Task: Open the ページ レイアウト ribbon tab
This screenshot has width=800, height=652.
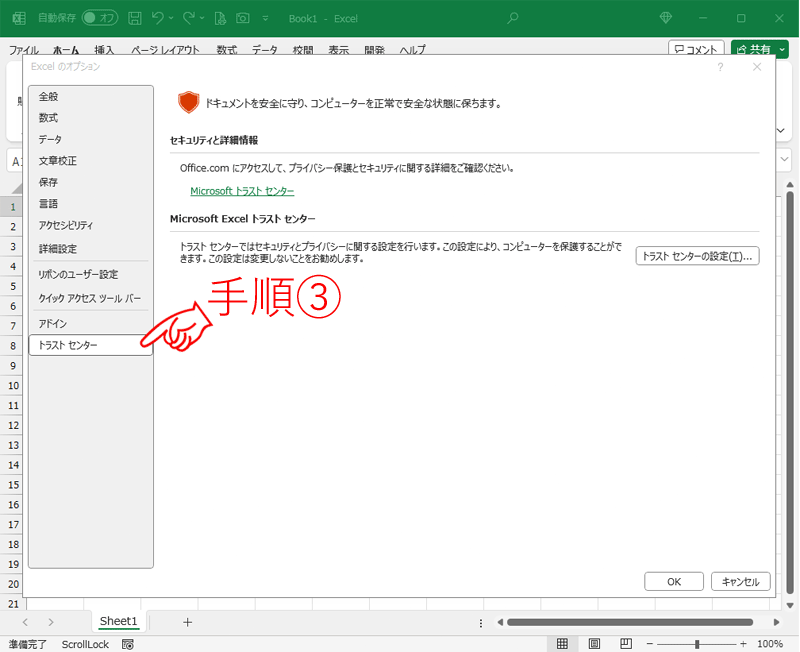Action: (x=165, y=49)
